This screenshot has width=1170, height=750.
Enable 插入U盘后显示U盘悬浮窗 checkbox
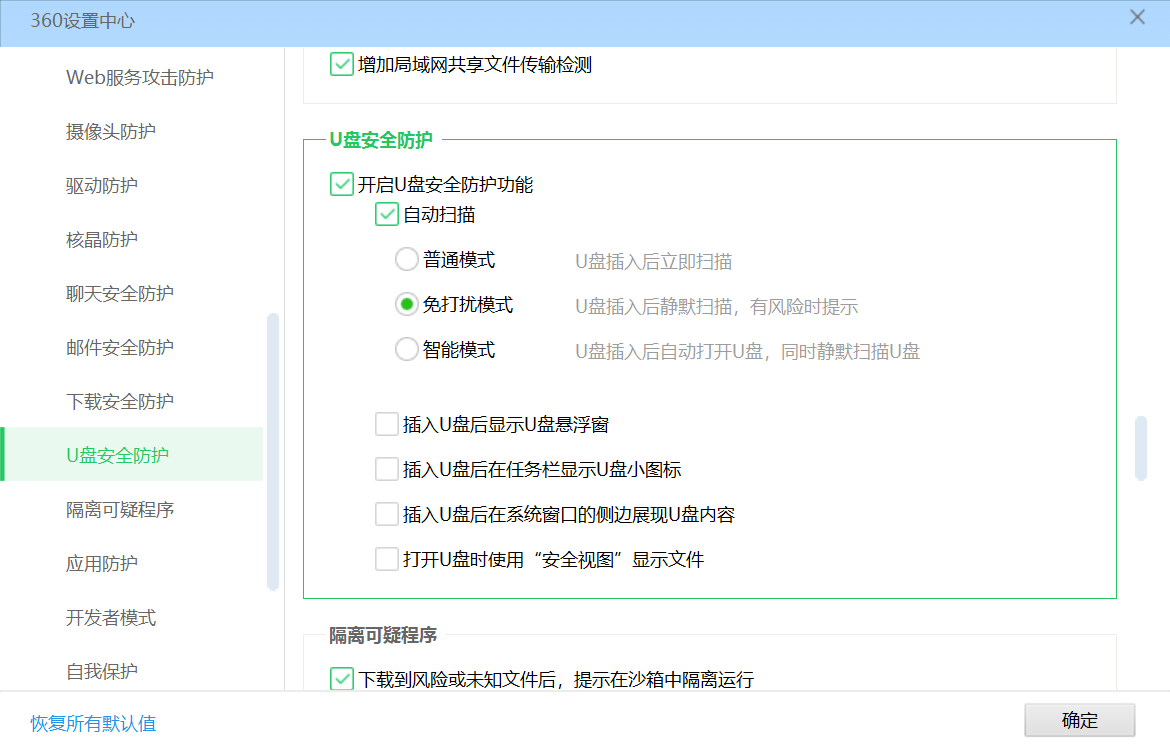(x=387, y=425)
